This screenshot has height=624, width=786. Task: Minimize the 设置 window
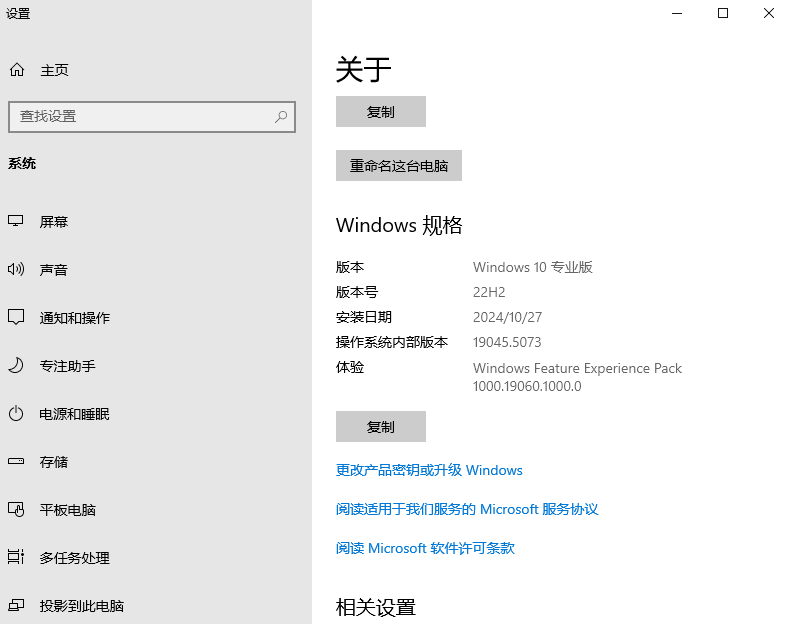pos(677,14)
